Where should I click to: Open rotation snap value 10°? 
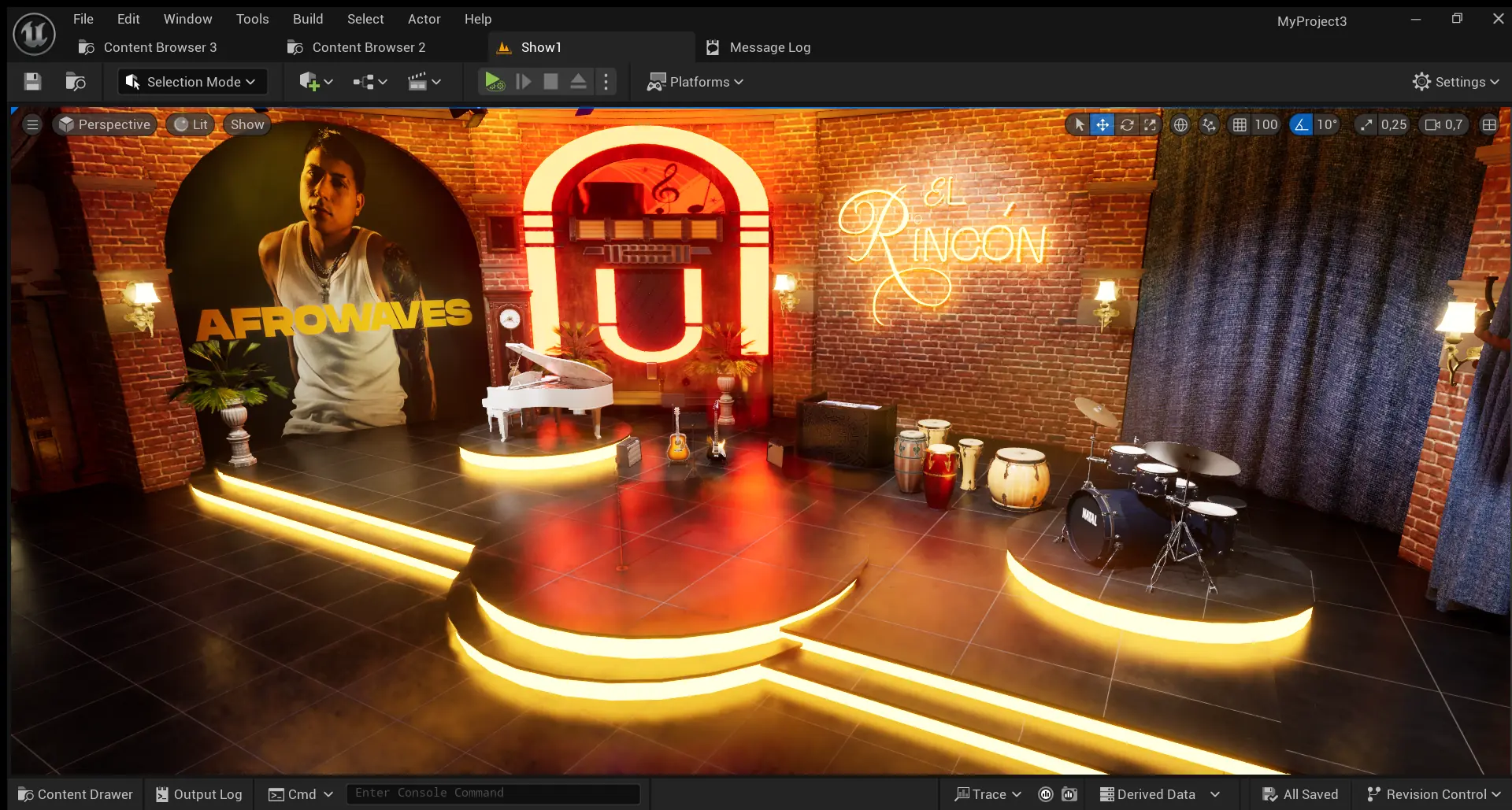(1327, 124)
